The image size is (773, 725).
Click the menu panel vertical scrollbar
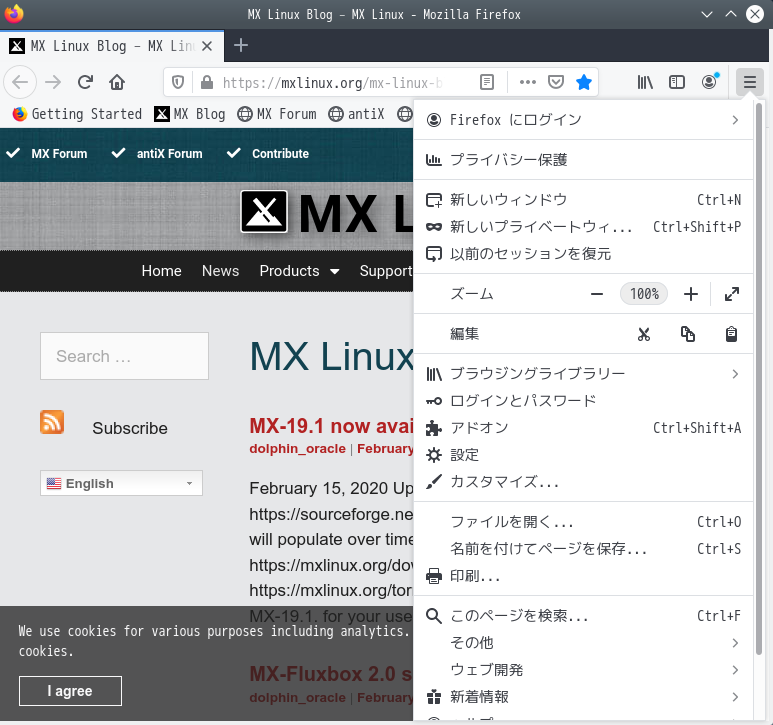tap(759, 380)
